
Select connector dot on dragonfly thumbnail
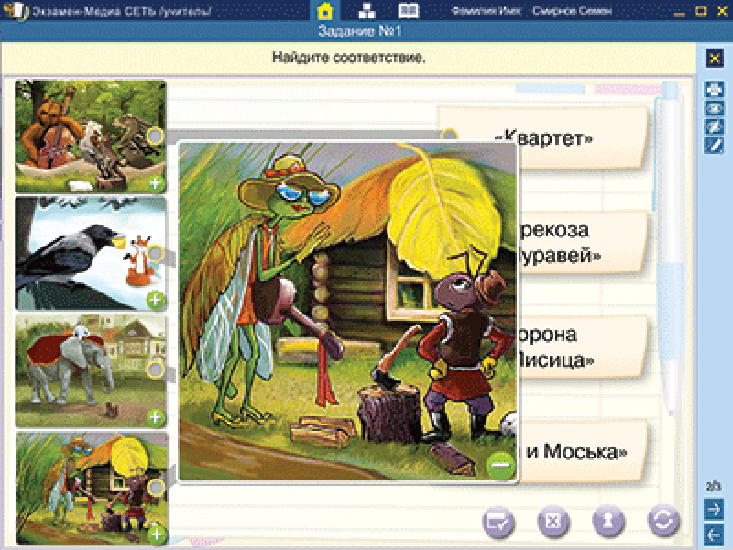coord(156,488)
